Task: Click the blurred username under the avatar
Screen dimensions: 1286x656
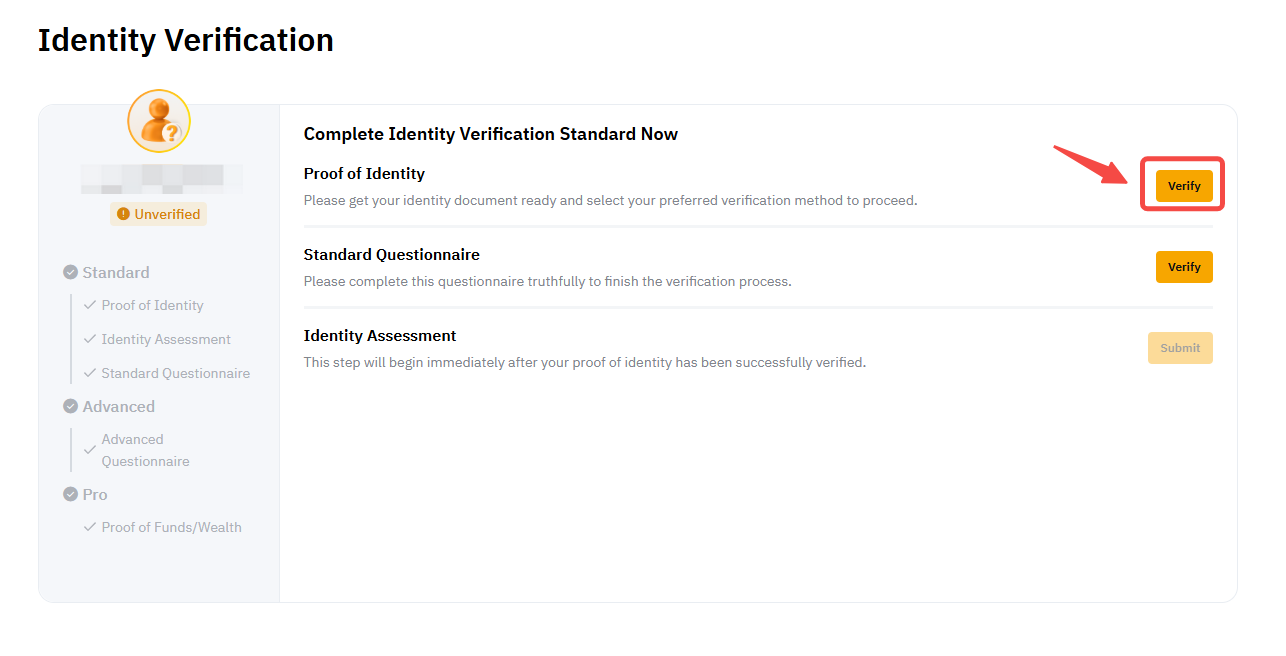Action: point(161,179)
